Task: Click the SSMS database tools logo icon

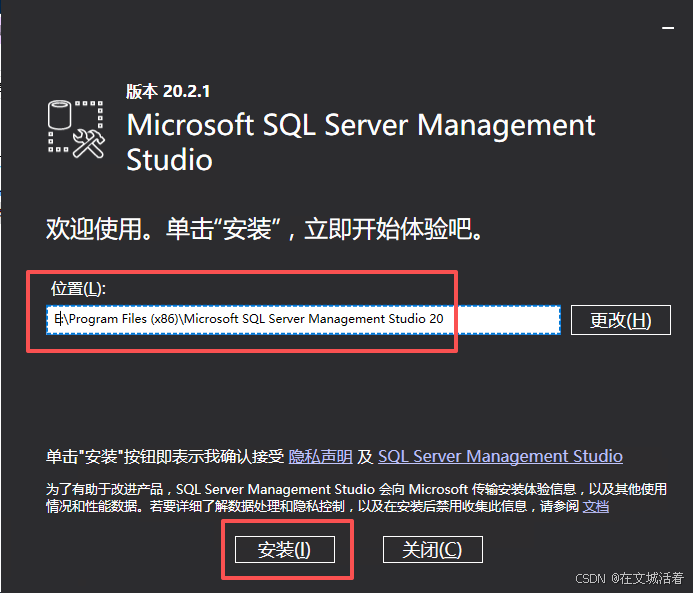Action: click(76, 129)
